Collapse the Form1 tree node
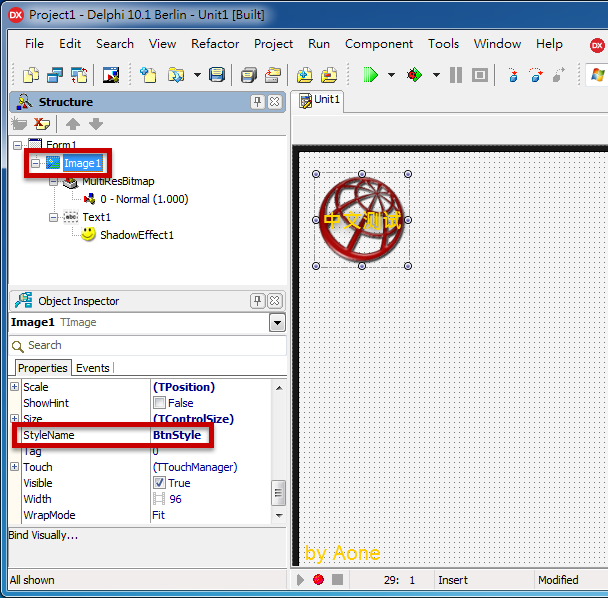The height and width of the screenshot is (598, 608). pyautogui.click(x=17, y=145)
